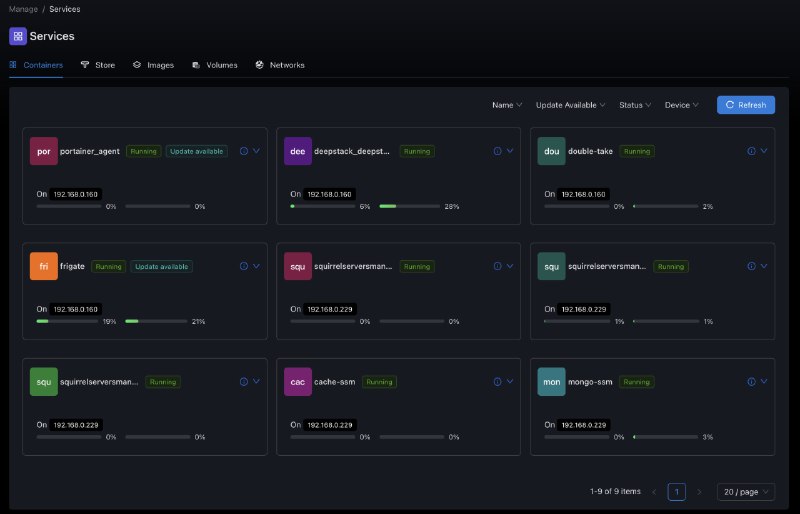Screen dimensions: 800x514
Task: Click the Manage breadcrumb link
Action: pyautogui.click(x=23, y=9)
